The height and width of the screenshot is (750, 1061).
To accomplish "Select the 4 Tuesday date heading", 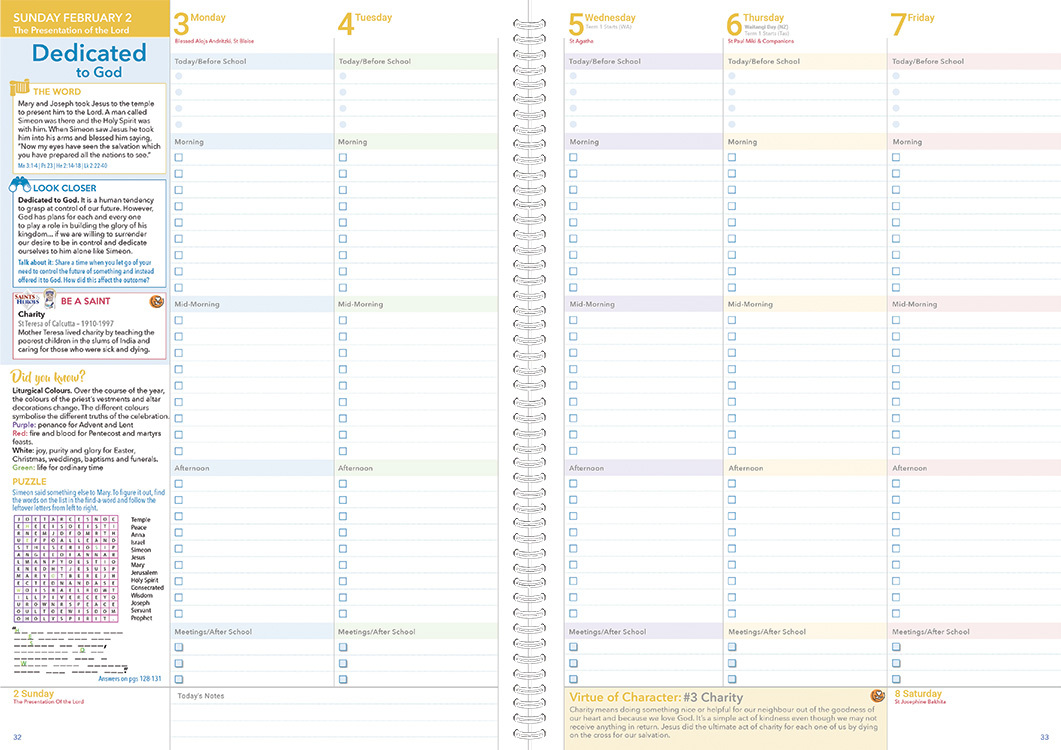I will [365, 23].
